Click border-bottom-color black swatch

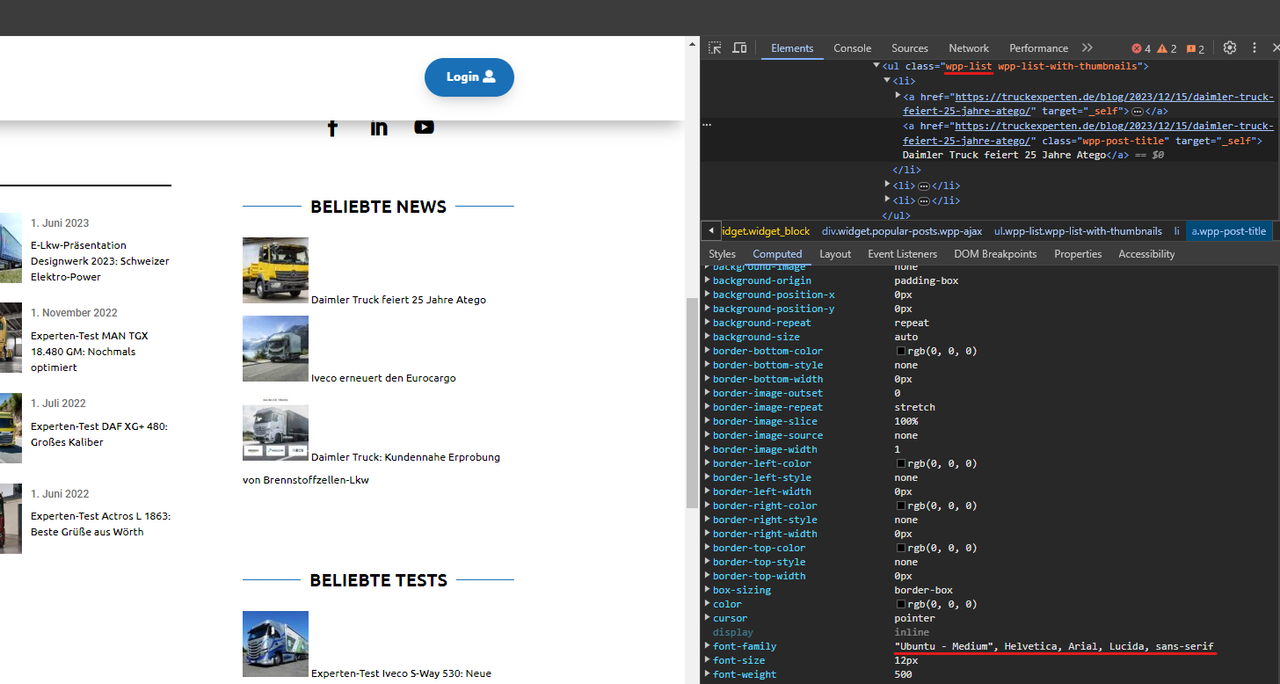[900, 351]
